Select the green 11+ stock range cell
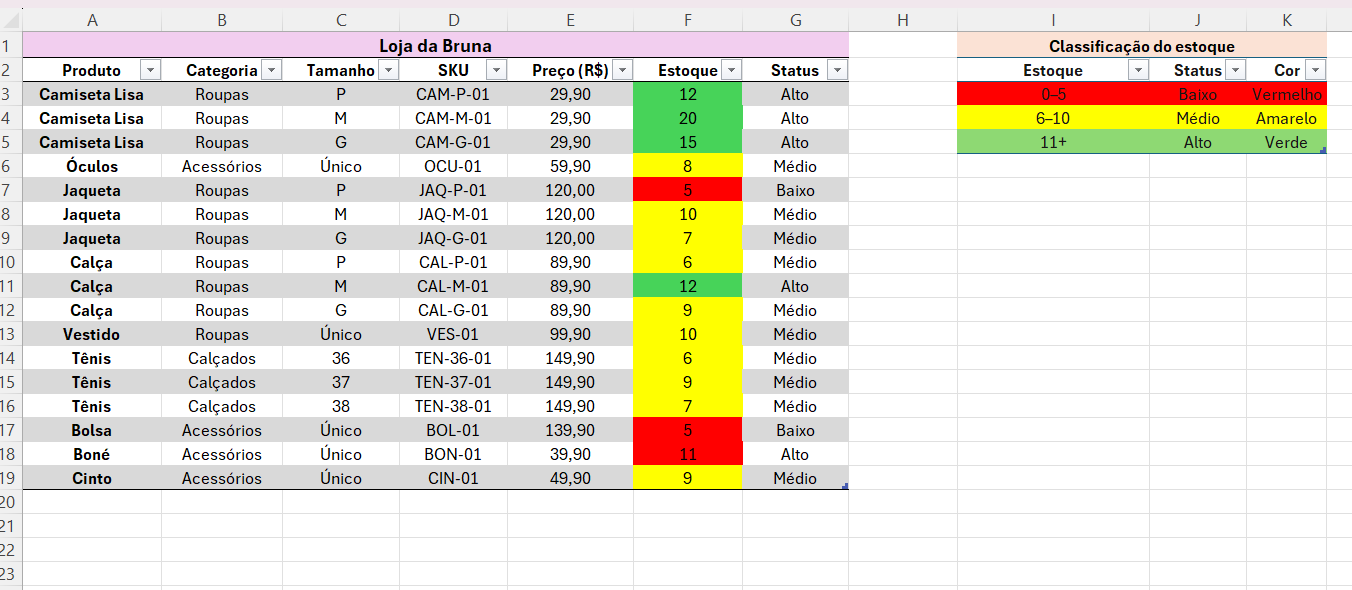The width and height of the screenshot is (1352, 590). (x=1053, y=142)
